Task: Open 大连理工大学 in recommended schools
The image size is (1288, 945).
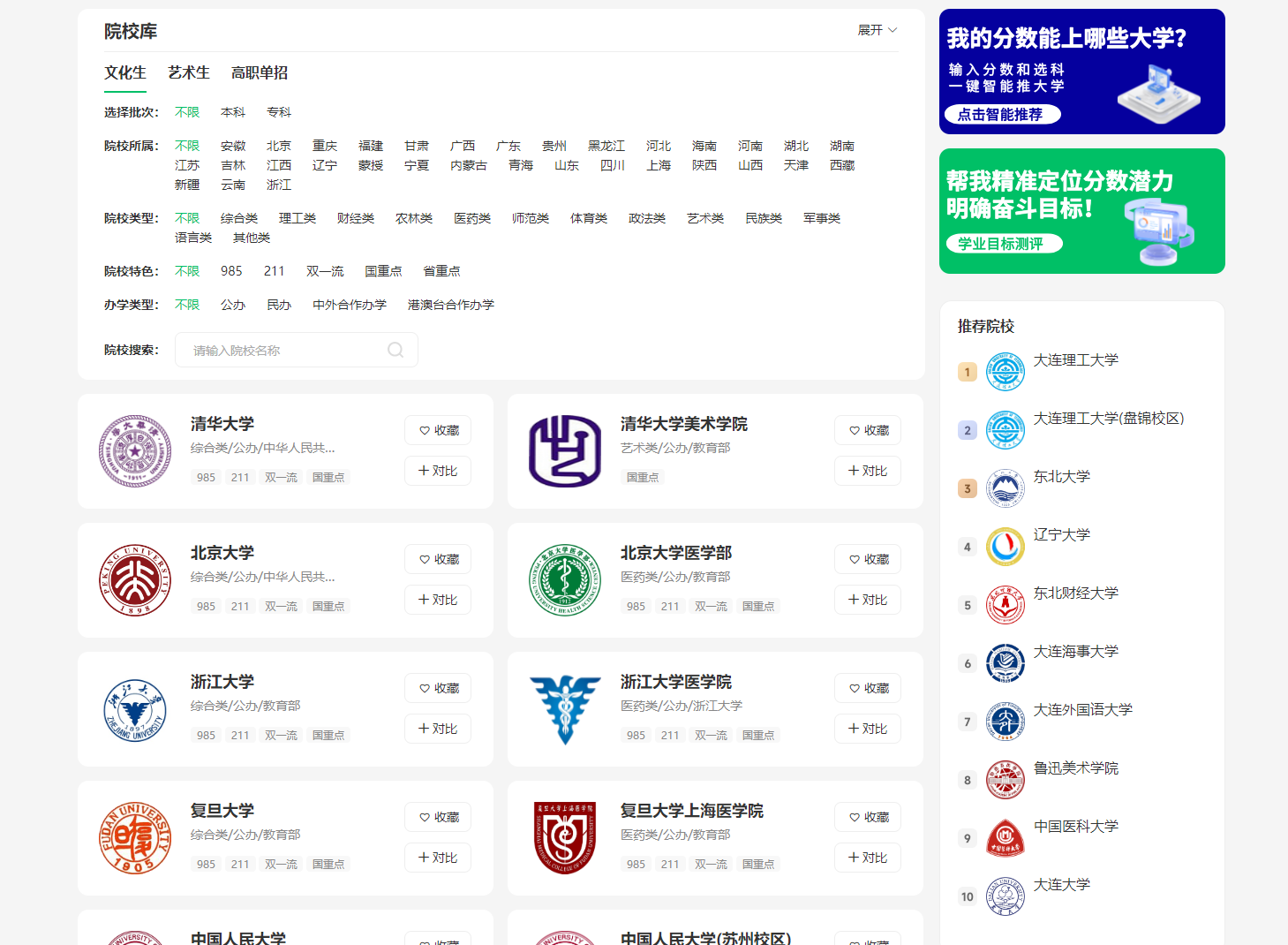Action: [x=1076, y=360]
